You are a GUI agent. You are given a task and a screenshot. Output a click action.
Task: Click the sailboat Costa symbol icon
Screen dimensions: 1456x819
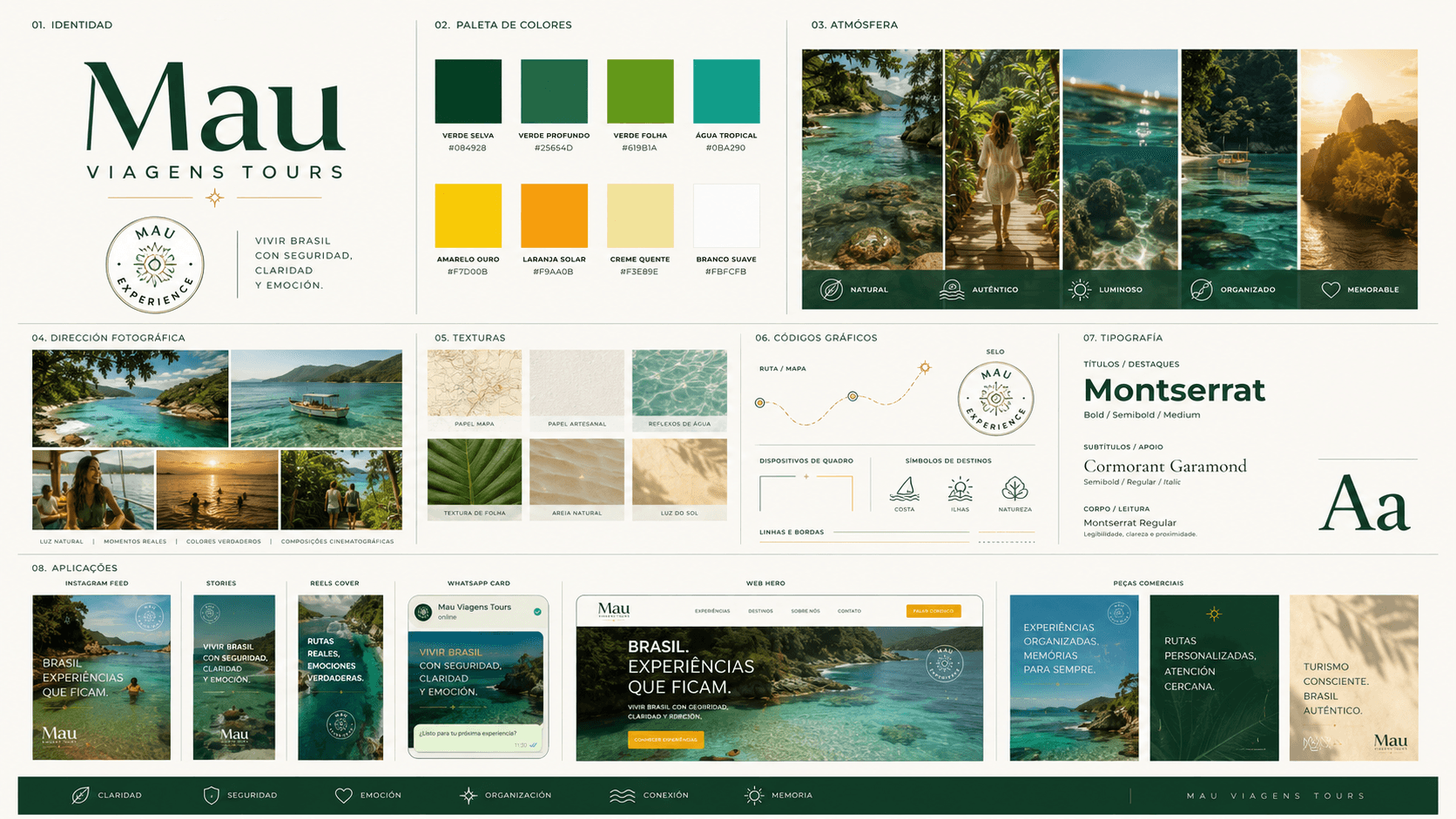click(904, 489)
